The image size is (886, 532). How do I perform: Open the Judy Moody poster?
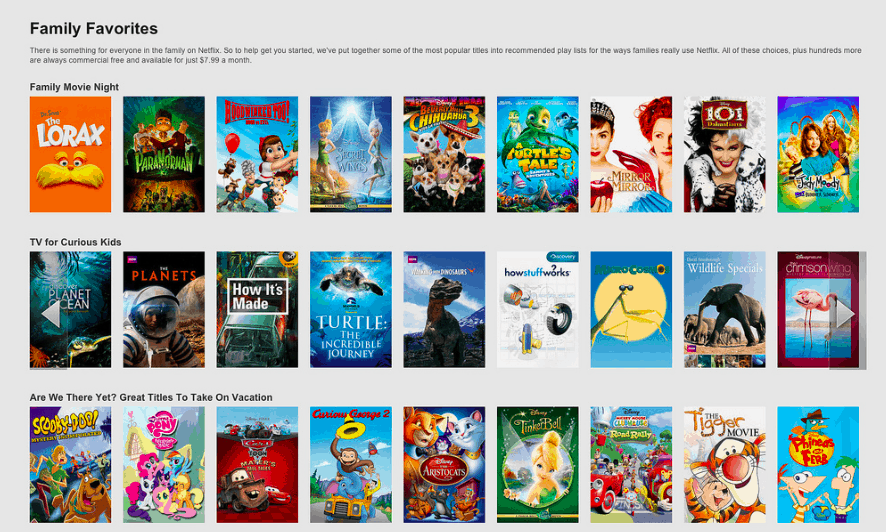tap(818, 154)
